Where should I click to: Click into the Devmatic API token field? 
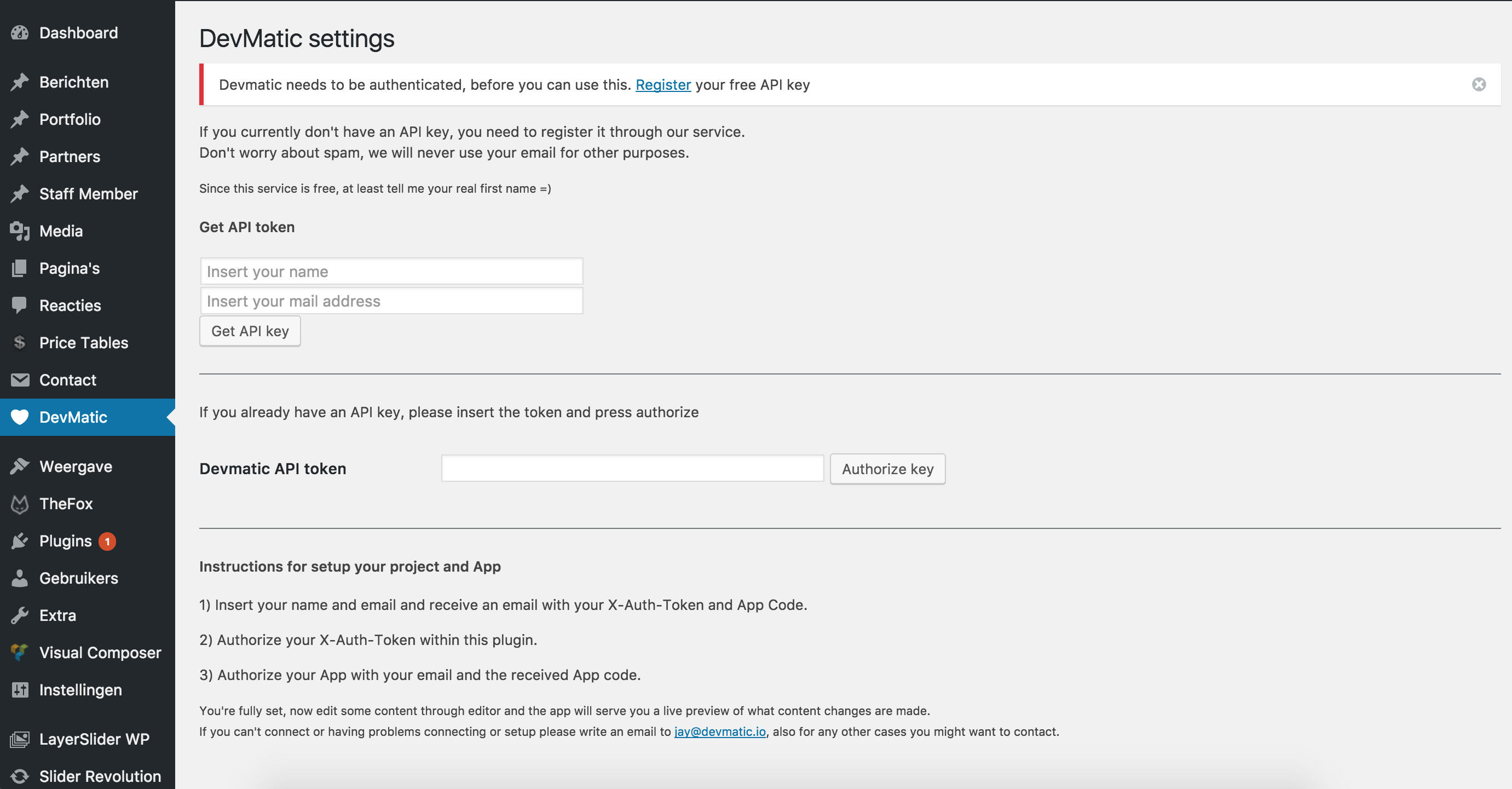[633, 469]
